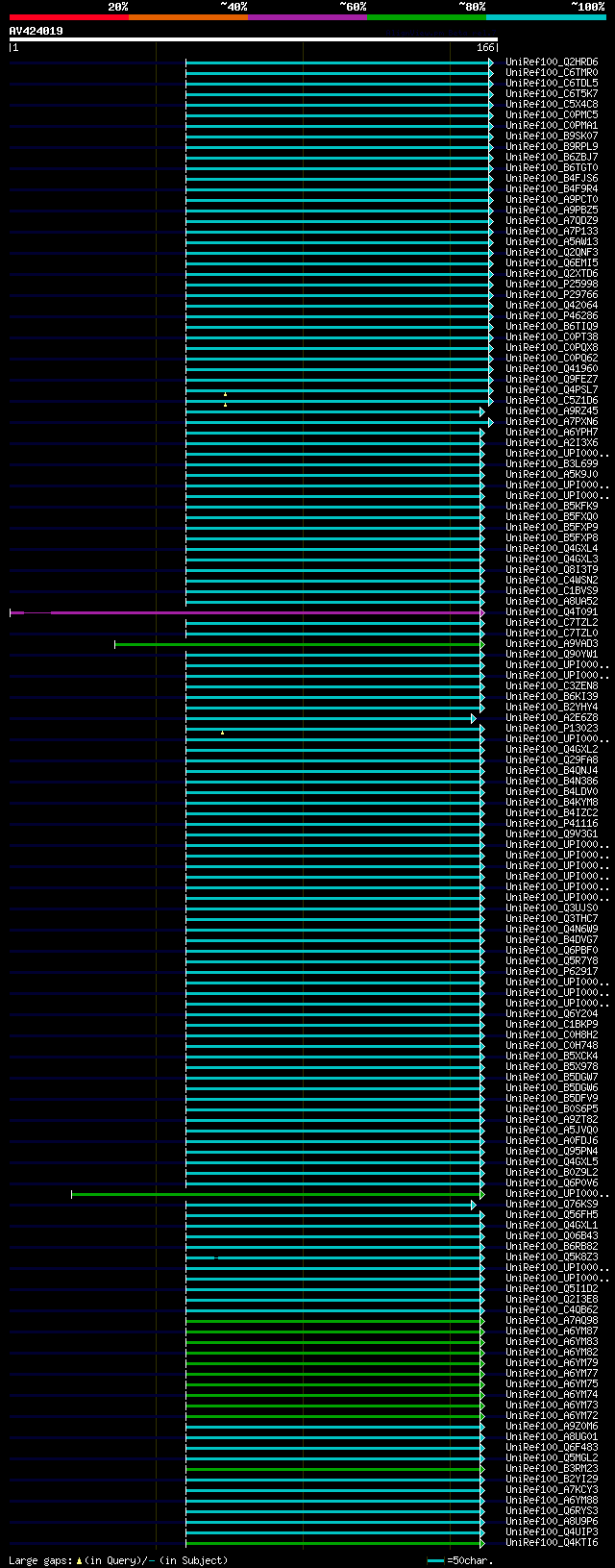Click the UniRef100_C0PT38 entry
This screenshot has height=1568, width=615.
552,337
